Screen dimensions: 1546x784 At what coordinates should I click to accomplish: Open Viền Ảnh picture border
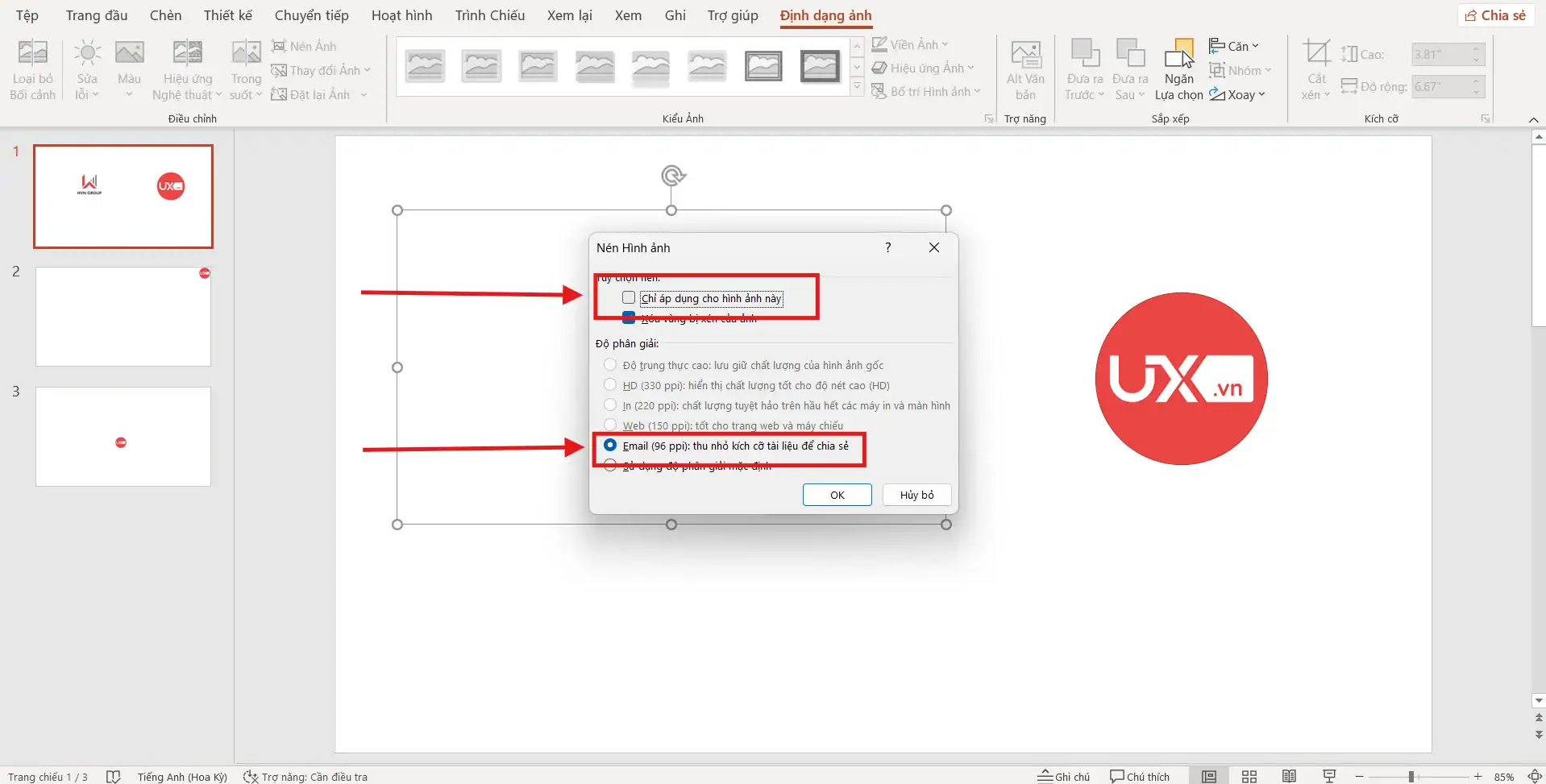pos(910,44)
